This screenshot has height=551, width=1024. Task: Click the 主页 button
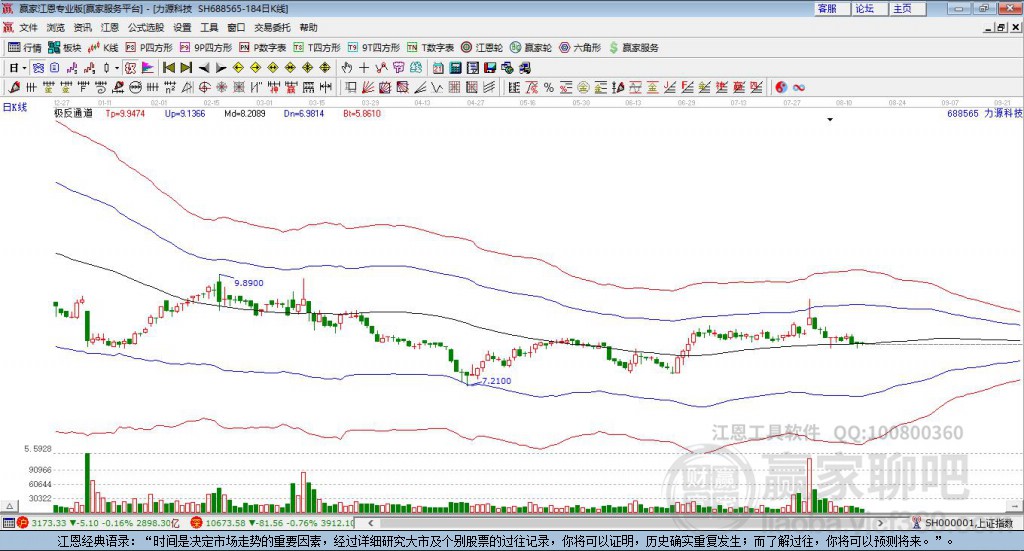[908, 8]
